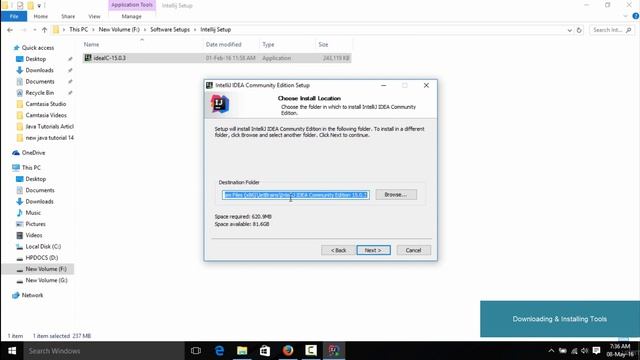The height and width of the screenshot is (360, 640).
Task: Open pinned Downloads under Quick access
Action: point(39,70)
